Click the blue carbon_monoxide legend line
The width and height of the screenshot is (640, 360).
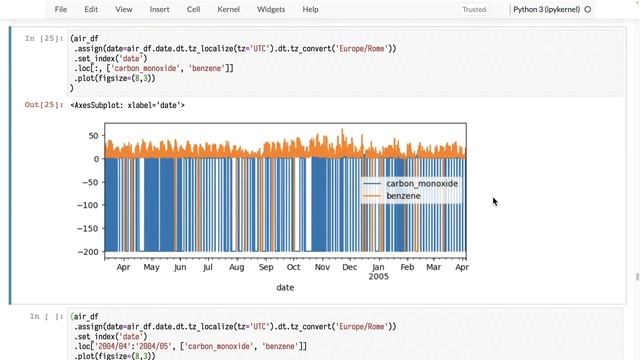tap(372, 184)
